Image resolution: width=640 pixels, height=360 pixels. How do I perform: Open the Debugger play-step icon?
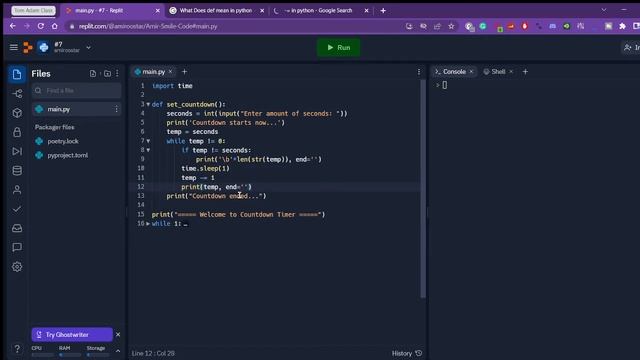point(17,151)
